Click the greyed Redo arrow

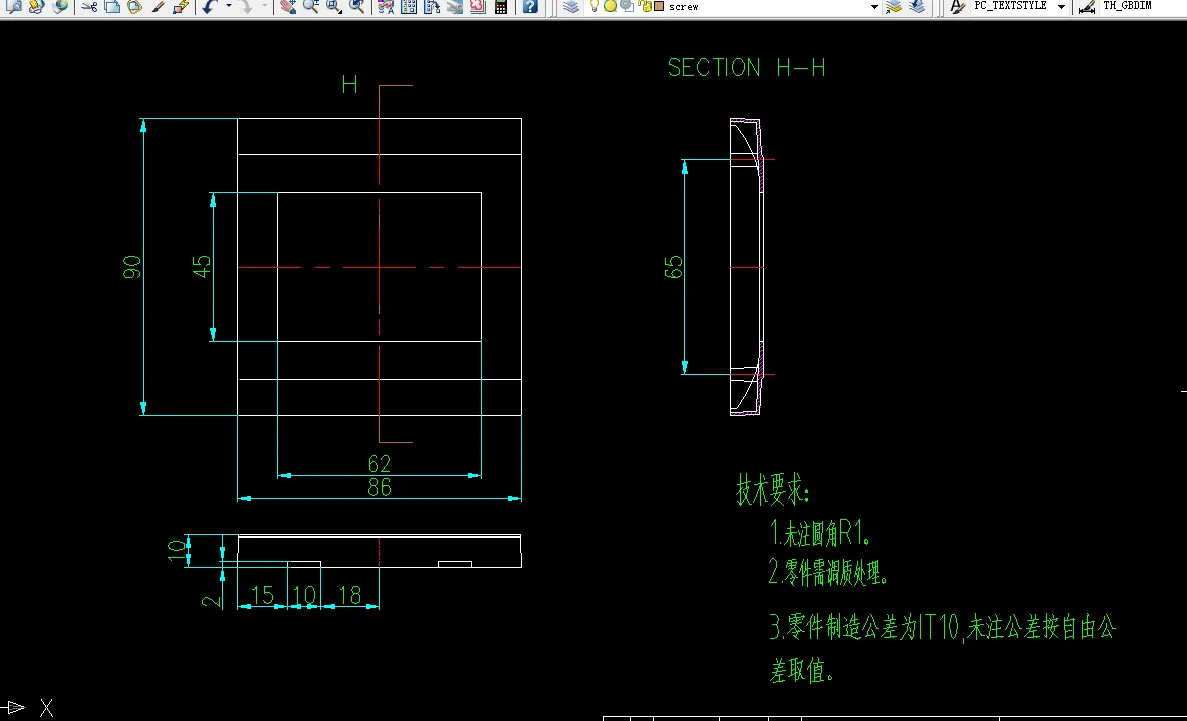[246, 6]
